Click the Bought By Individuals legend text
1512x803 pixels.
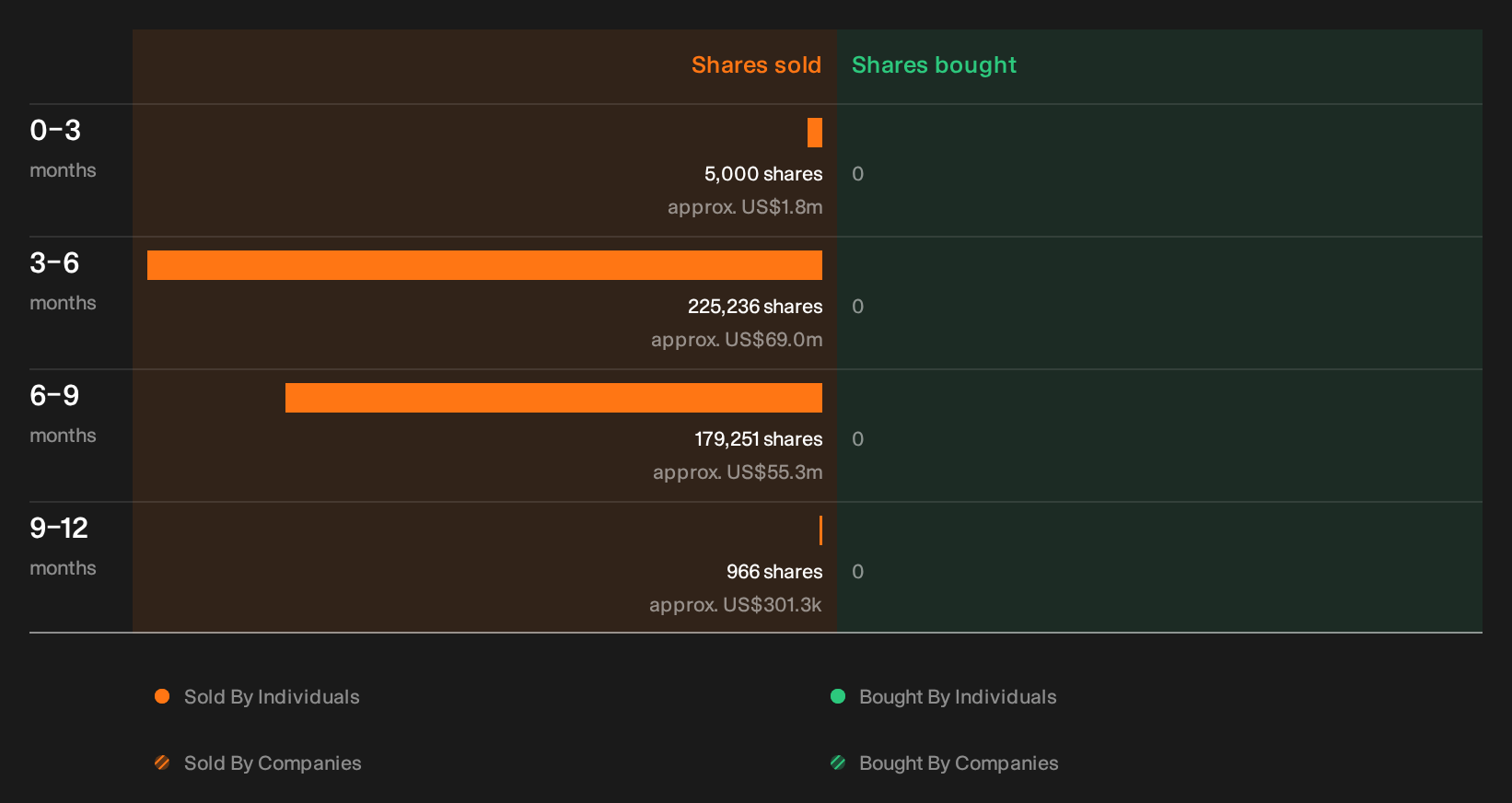tap(958, 697)
